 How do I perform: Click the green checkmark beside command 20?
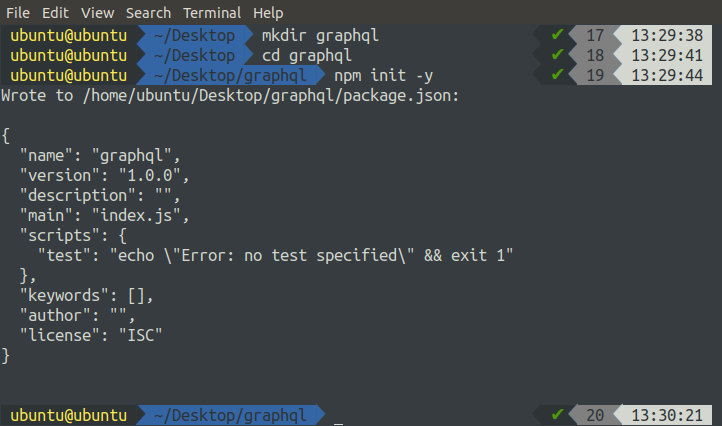(557, 415)
